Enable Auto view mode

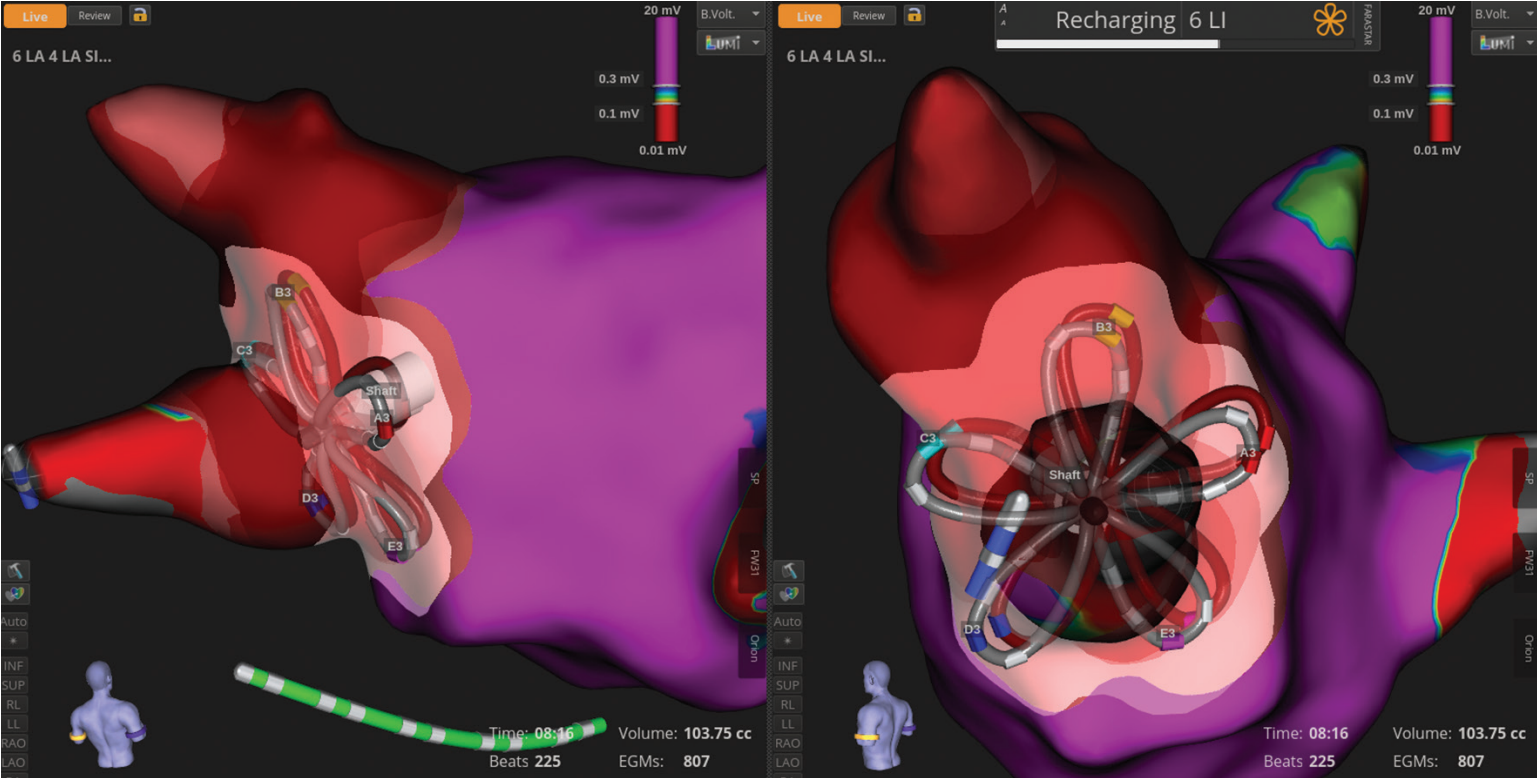pyautogui.click(x=14, y=622)
